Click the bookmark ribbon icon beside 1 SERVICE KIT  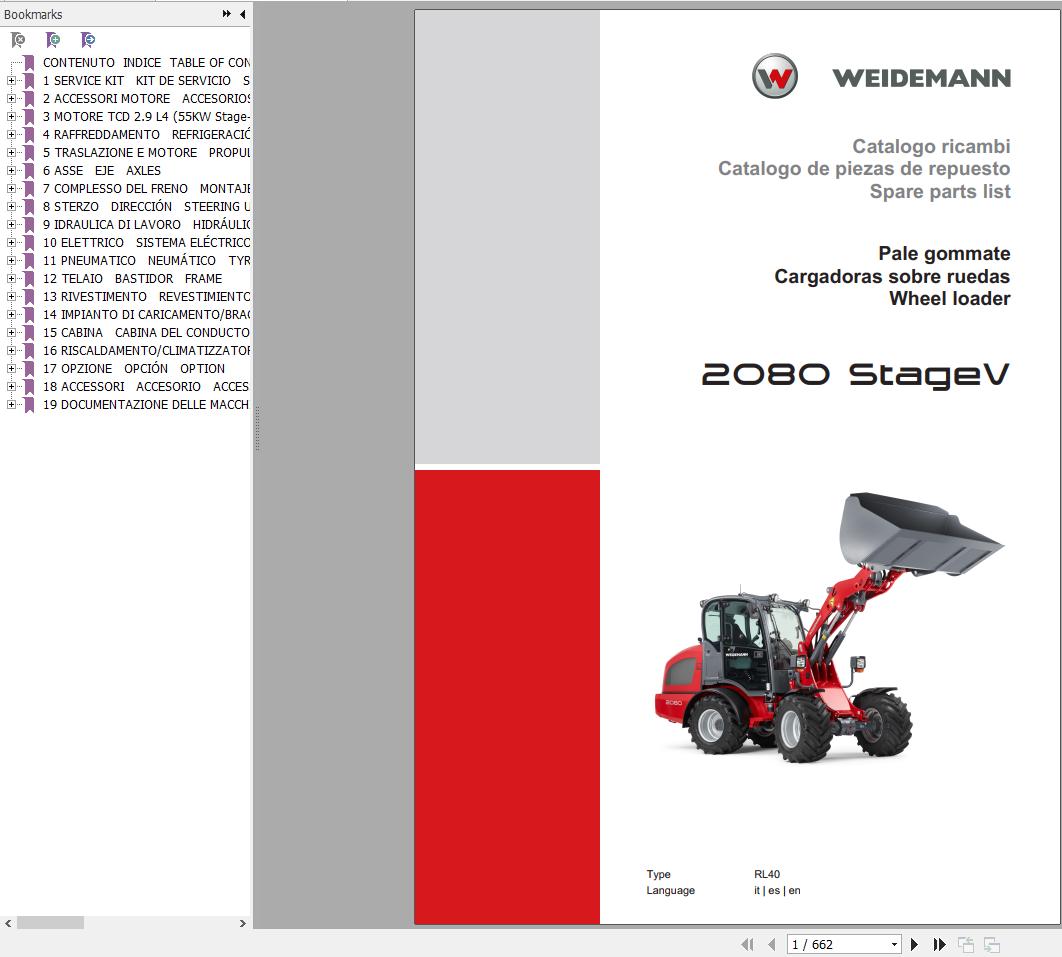(29, 81)
